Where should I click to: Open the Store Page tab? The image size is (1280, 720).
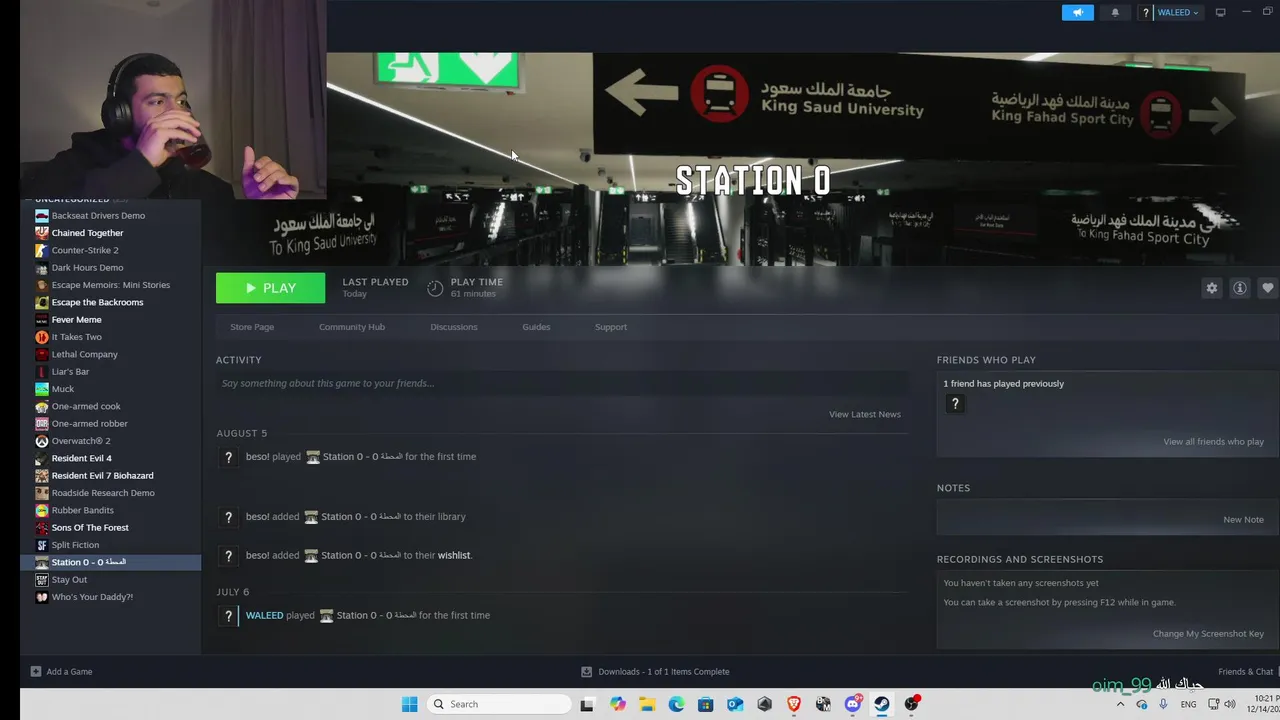[x=252, y=327]
